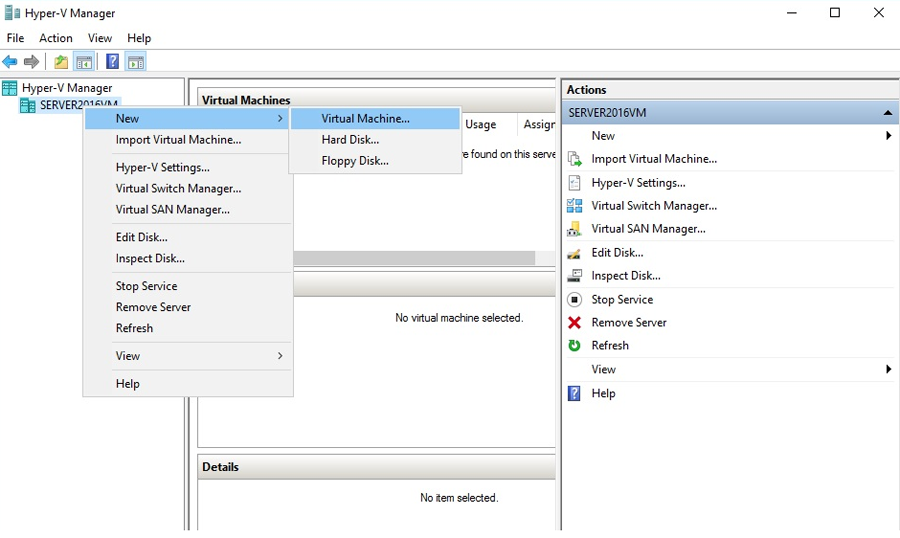Select Edit Disk... in context menu
This screenshot has width=900, height=538.
[187, 238]
